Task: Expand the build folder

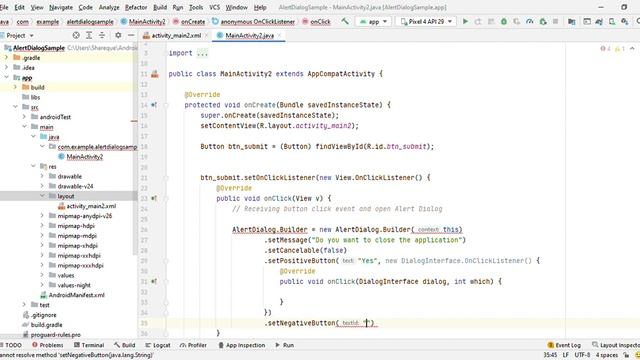Action: point(16,87)
